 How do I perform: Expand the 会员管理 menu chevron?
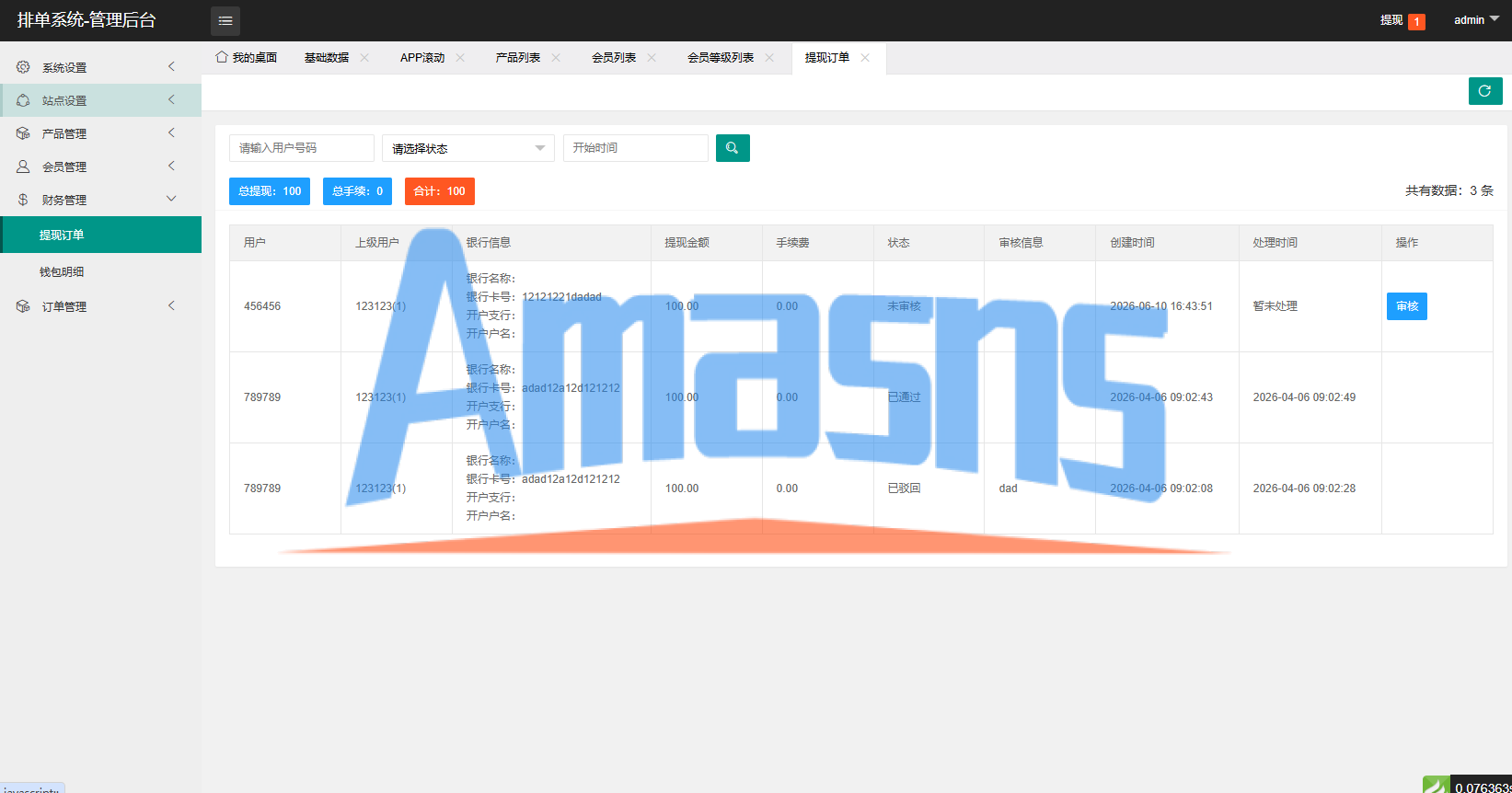(x=171, y=166)
